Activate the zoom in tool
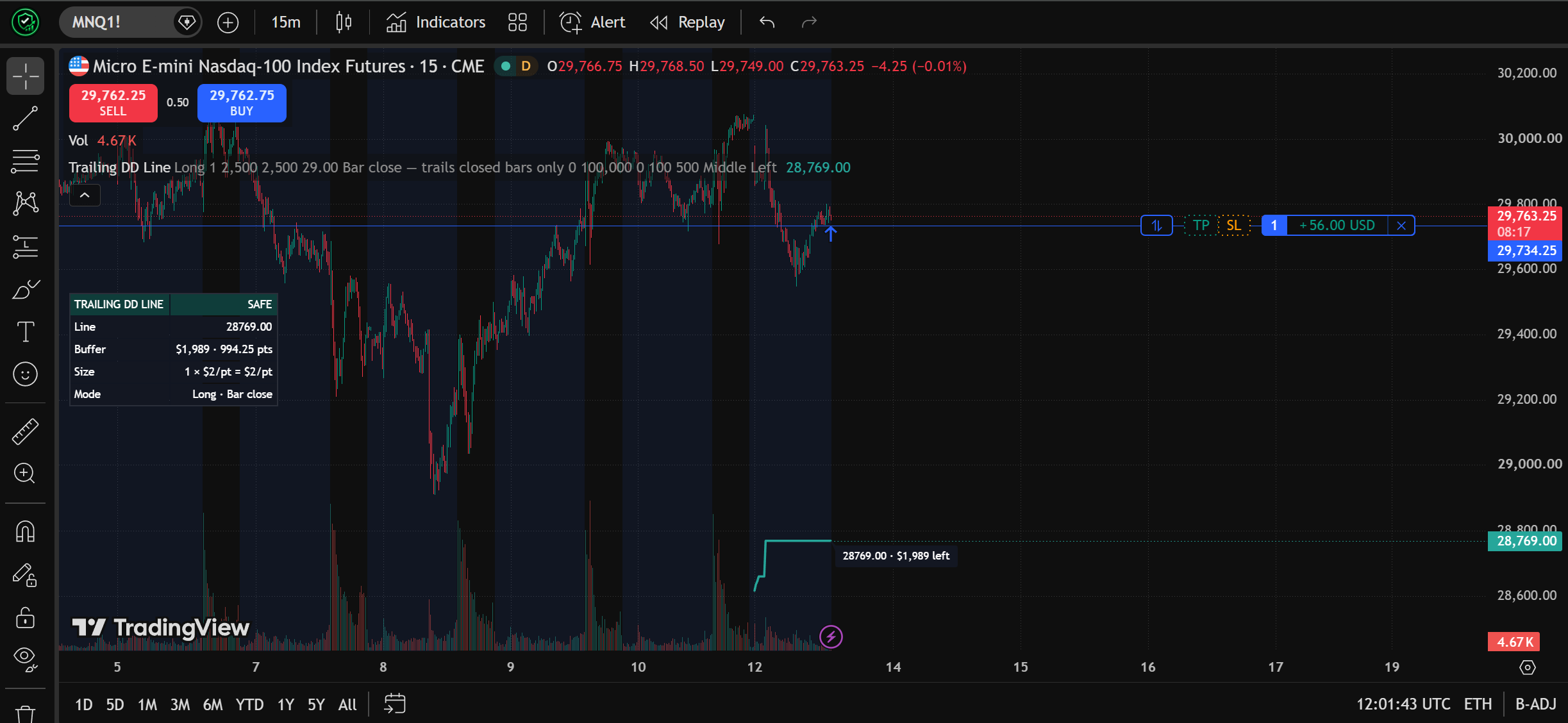1568x723 pixels. [x=26, y=474]
